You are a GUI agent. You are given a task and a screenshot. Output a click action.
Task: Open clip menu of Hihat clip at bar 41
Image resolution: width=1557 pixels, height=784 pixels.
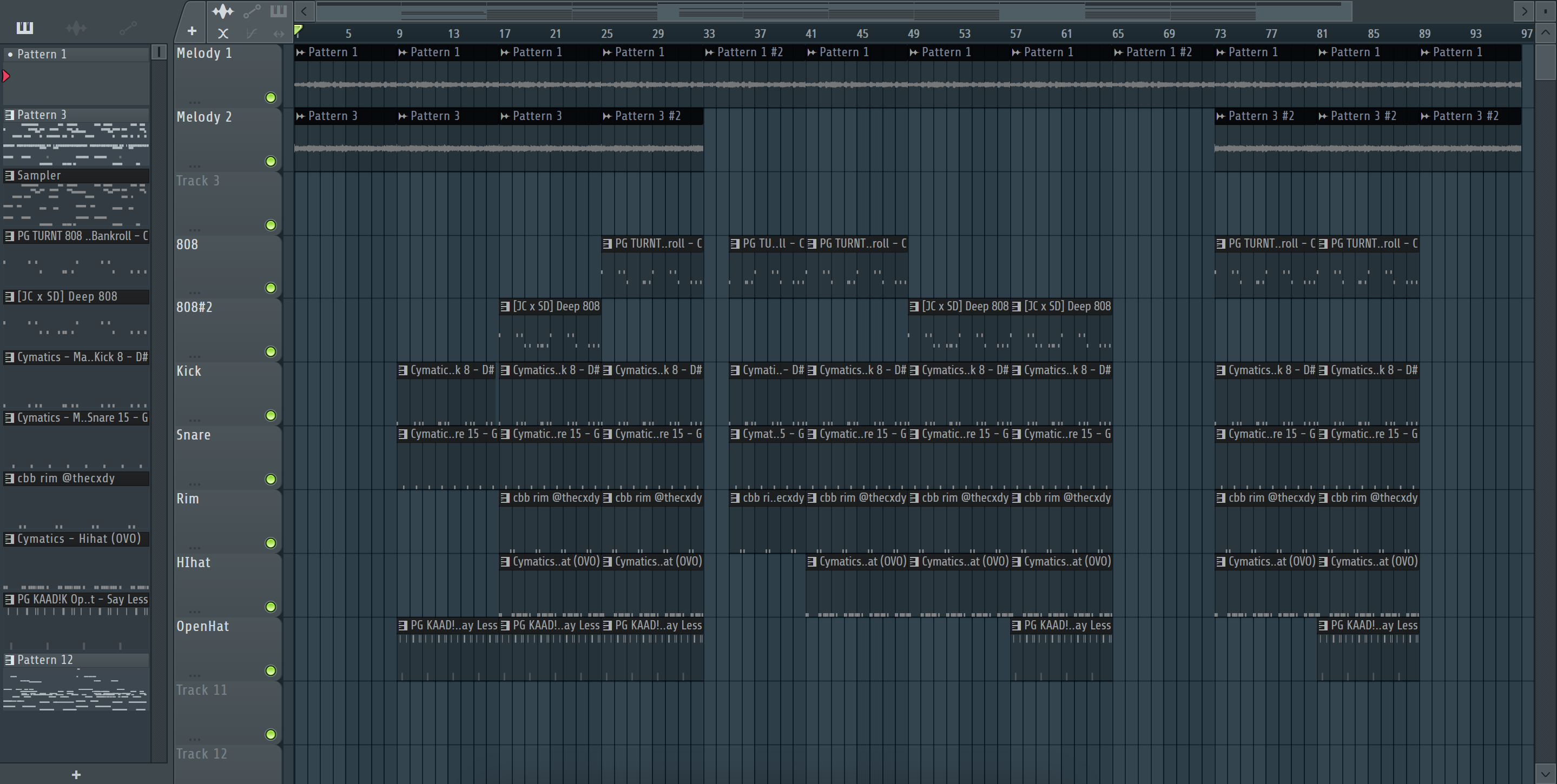coord(812,562)
